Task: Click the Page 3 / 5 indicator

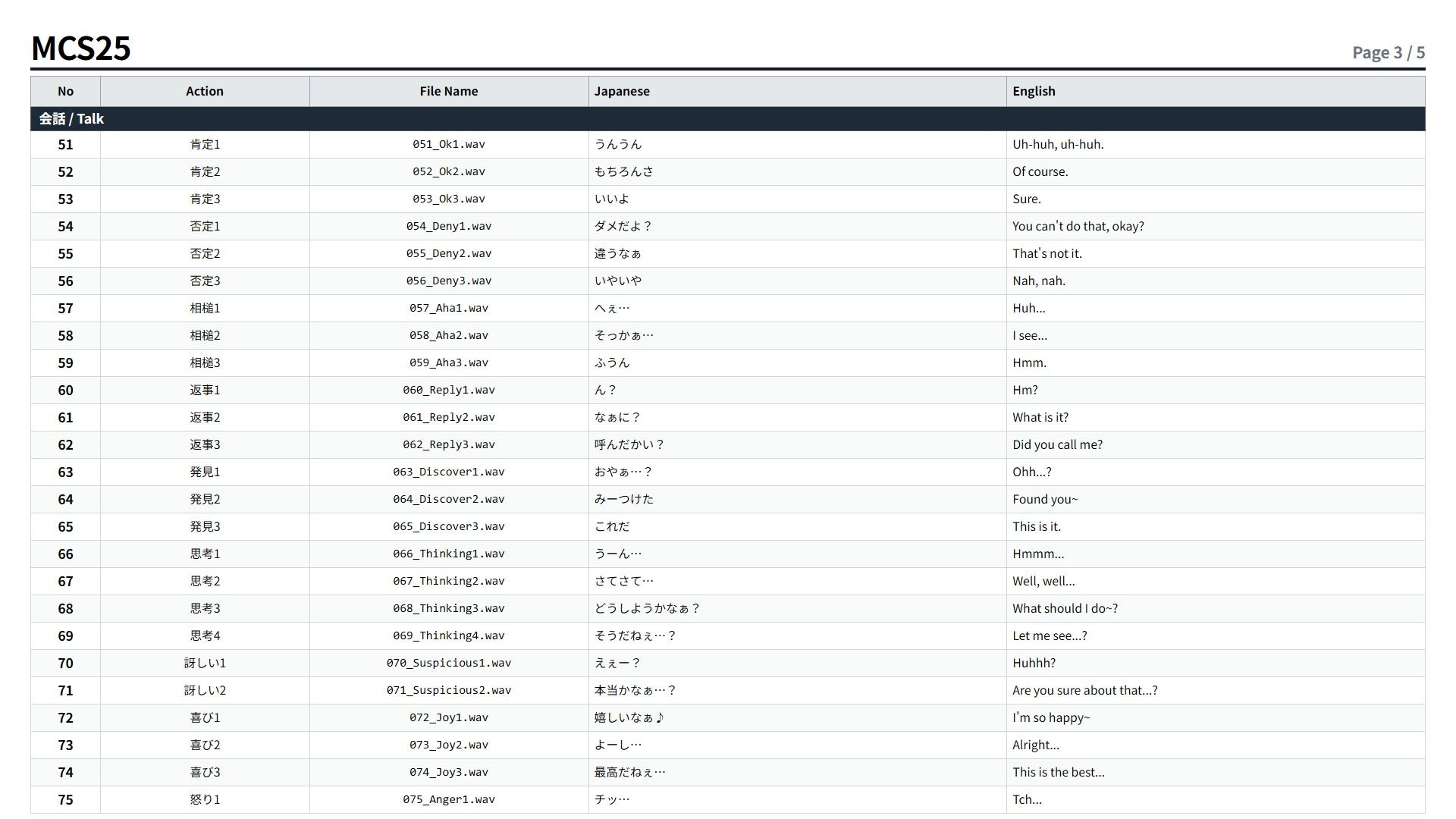Action: [1389, 52]
